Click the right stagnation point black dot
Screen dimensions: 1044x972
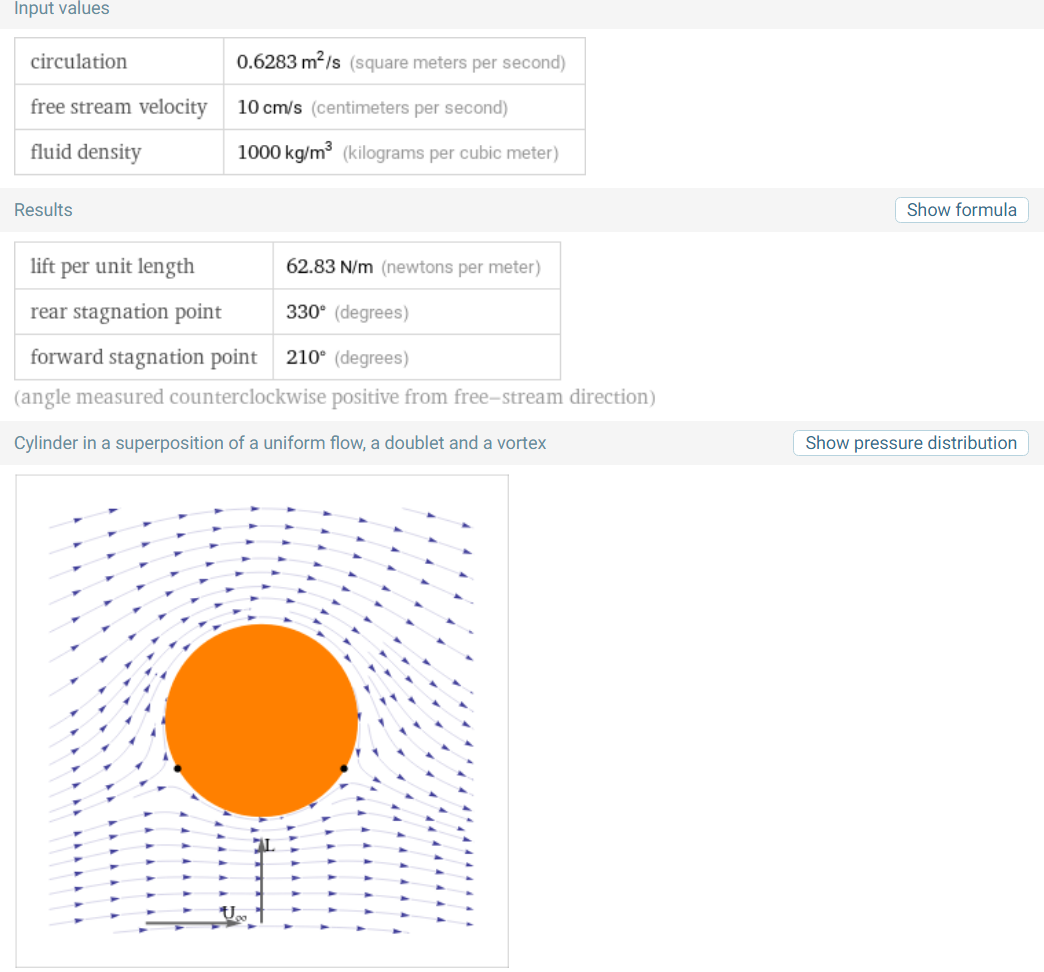click(x=343, y=768)
